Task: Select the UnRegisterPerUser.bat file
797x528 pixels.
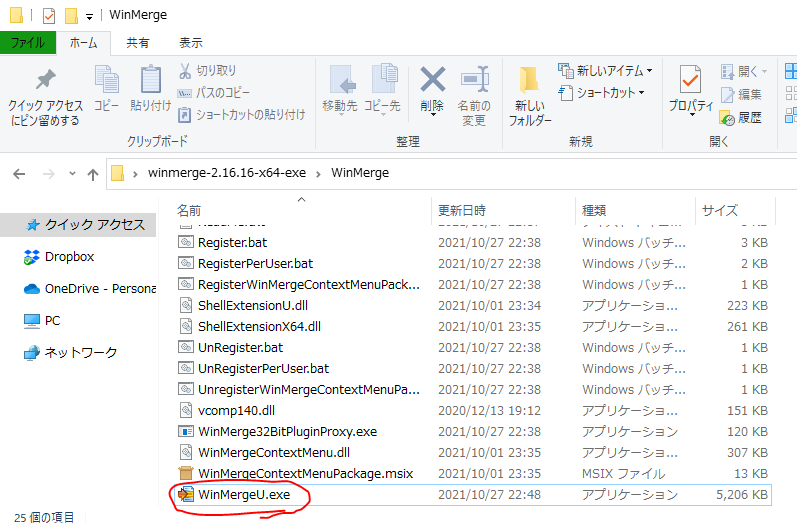Action: (263, 368)
